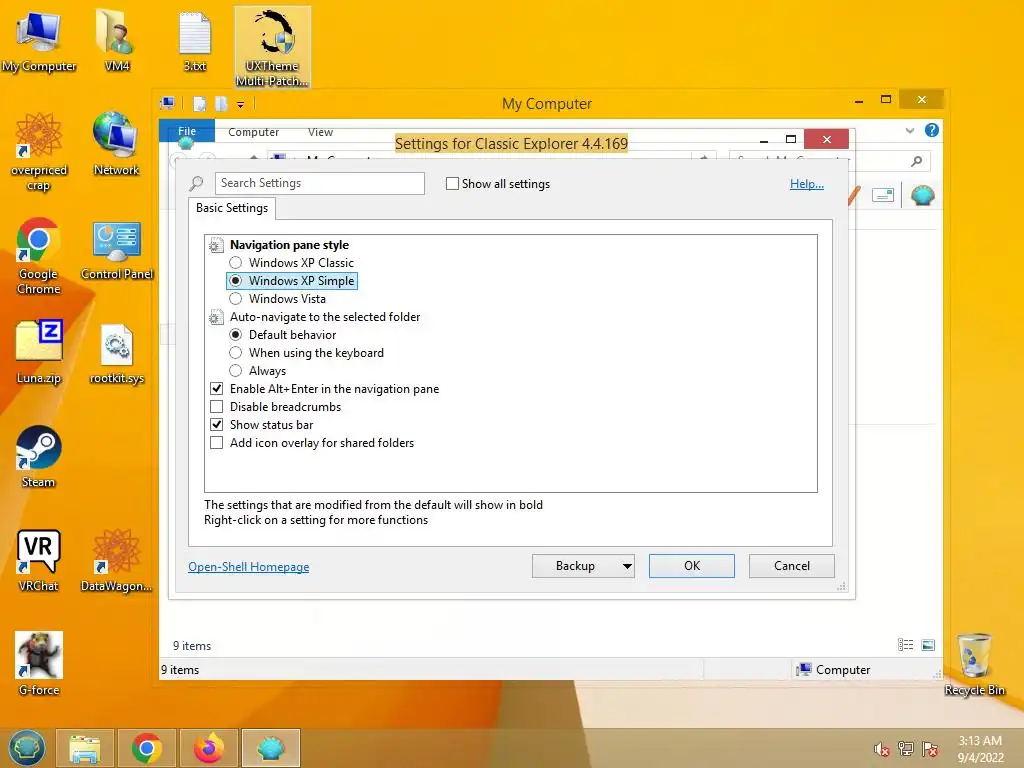Switch to Classic Explorer settings taskbar item
This screenshot has width=1024, height=768.
(270, 748)
